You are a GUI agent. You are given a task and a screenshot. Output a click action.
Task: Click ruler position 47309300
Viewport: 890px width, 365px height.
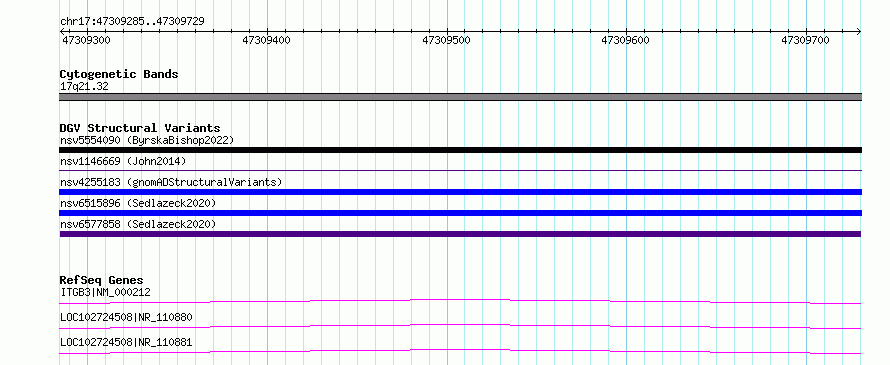point(86,40)
